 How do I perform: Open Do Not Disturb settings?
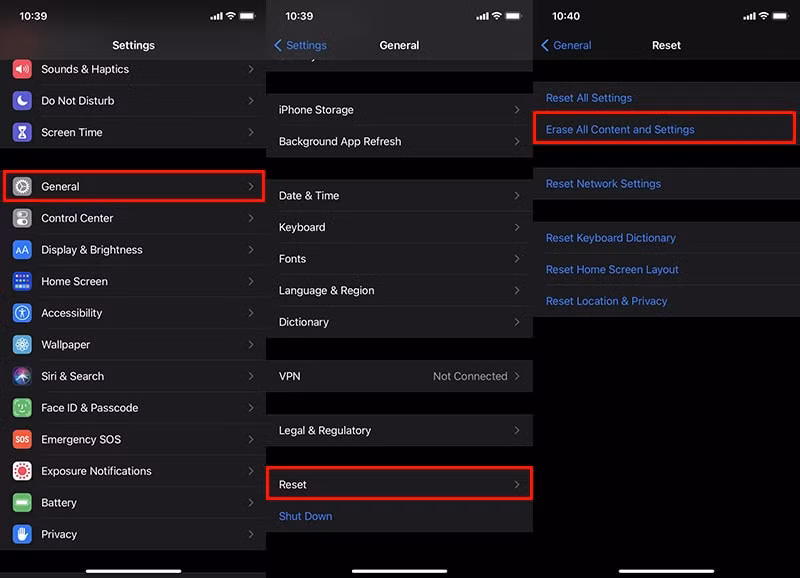pyautogui.click(x=134, y=101)
